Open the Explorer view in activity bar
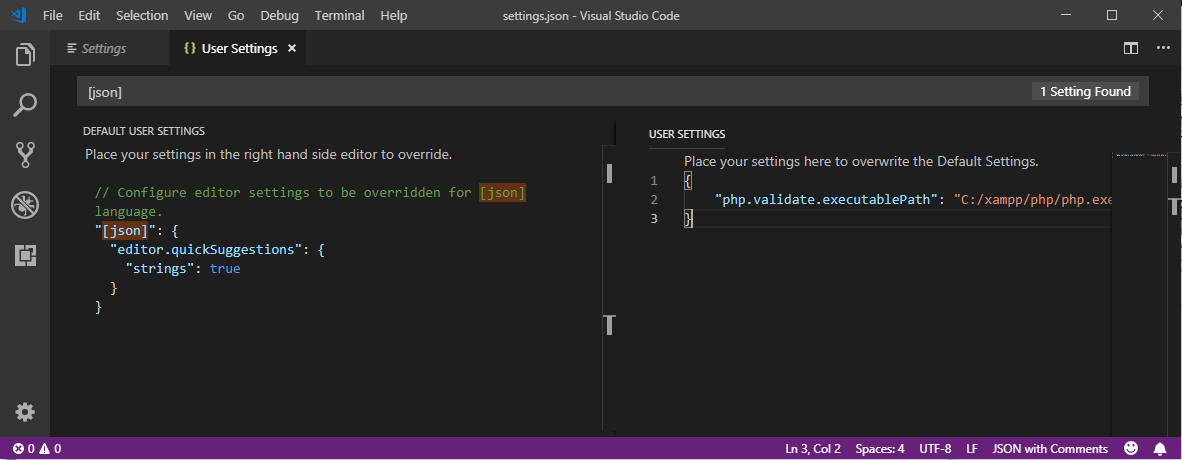The height and width of the screenshot is (460, 1182). pos(25,55)
